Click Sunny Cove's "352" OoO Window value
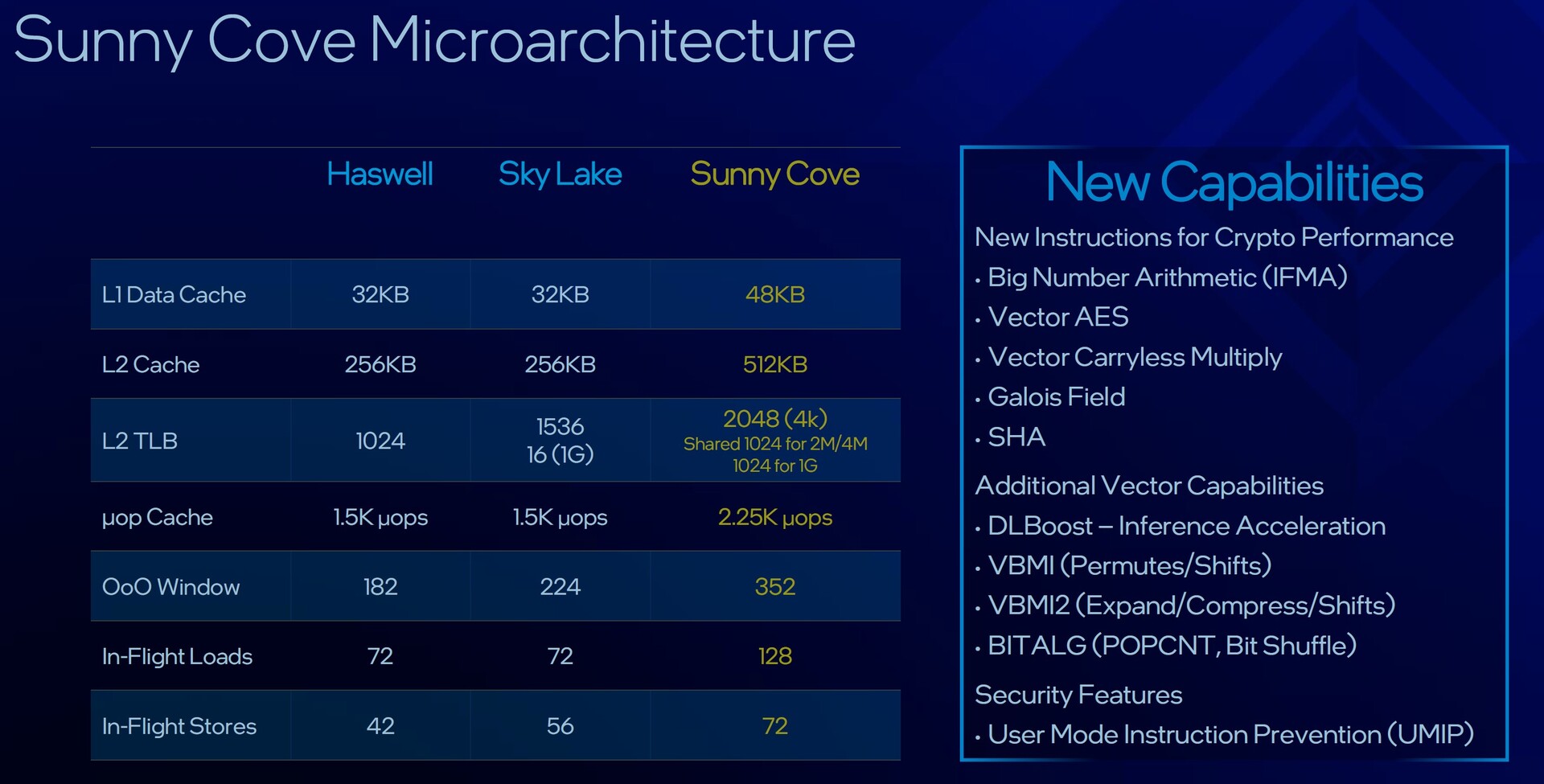 tap(775, 587)
